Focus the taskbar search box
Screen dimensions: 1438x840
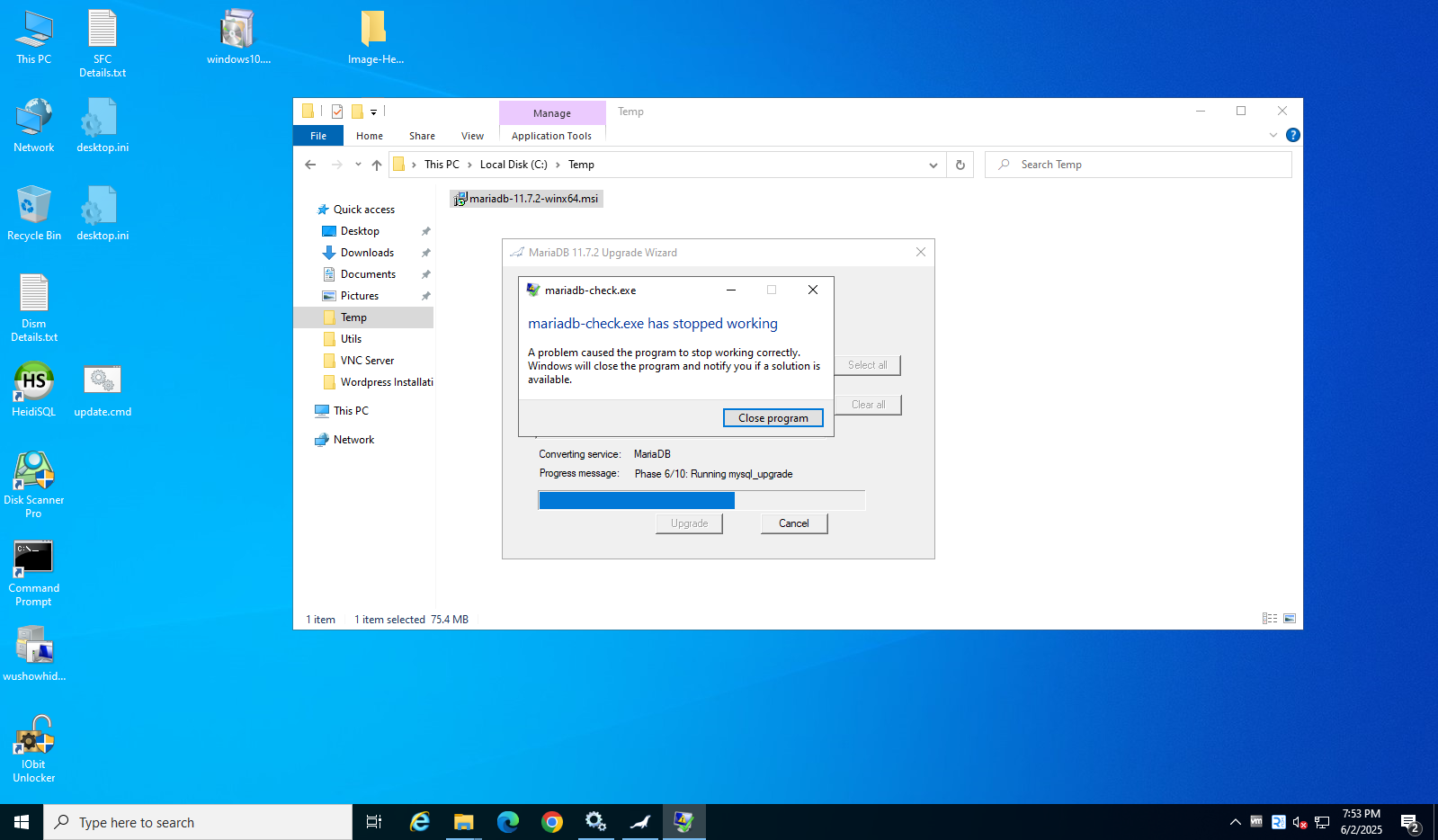pyautogui.click(x=198, y=822)
